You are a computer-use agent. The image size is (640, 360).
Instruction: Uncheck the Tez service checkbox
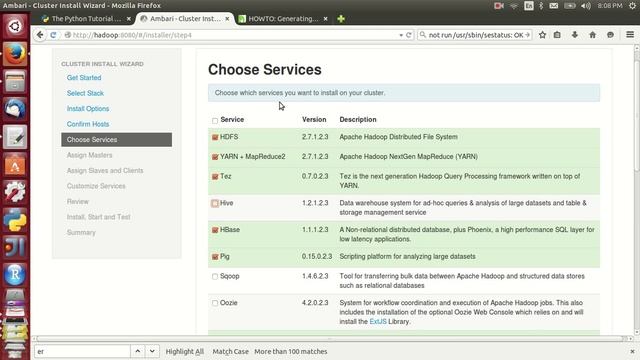[215, 177]
